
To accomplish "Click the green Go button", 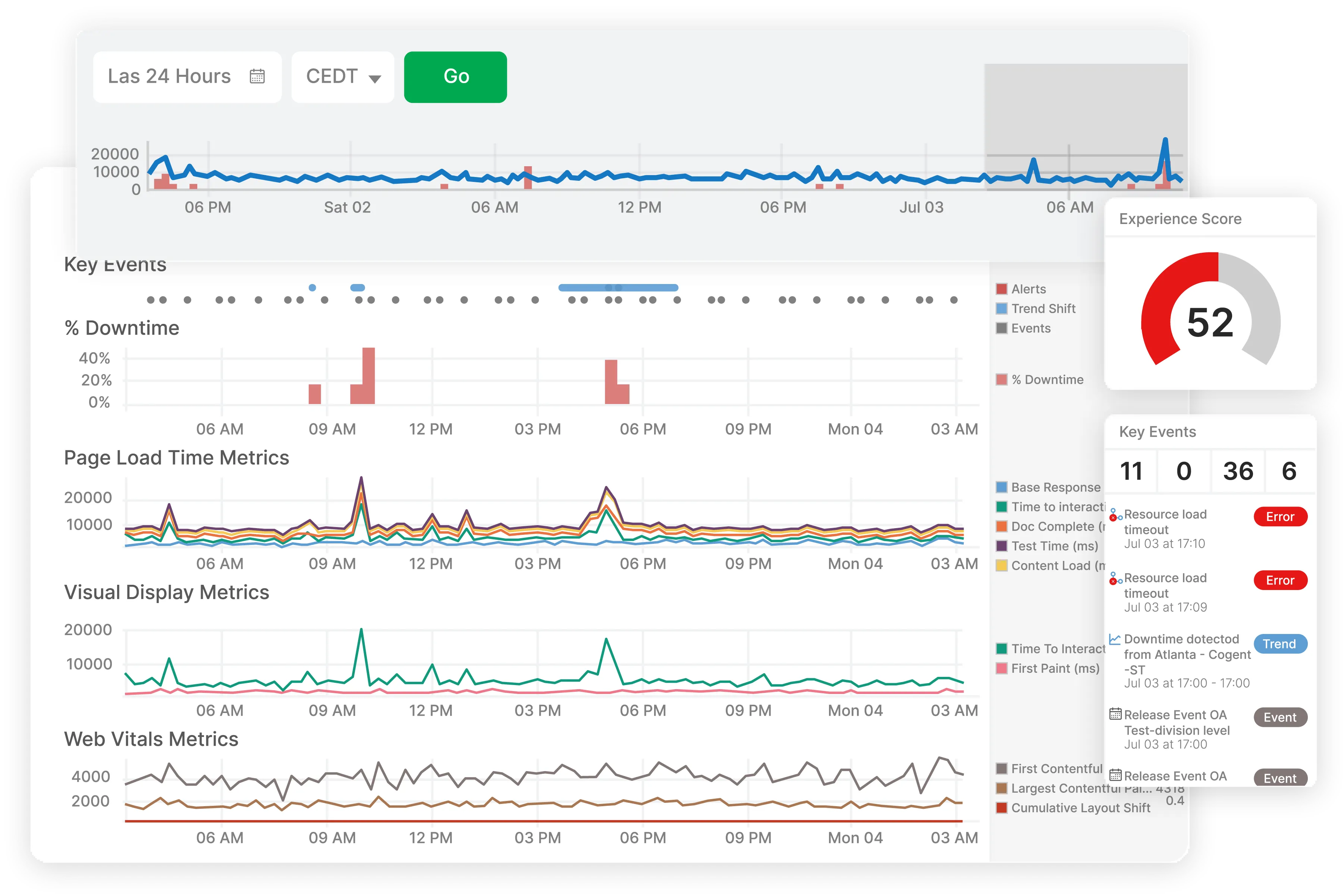I will (x=456, y=76).
